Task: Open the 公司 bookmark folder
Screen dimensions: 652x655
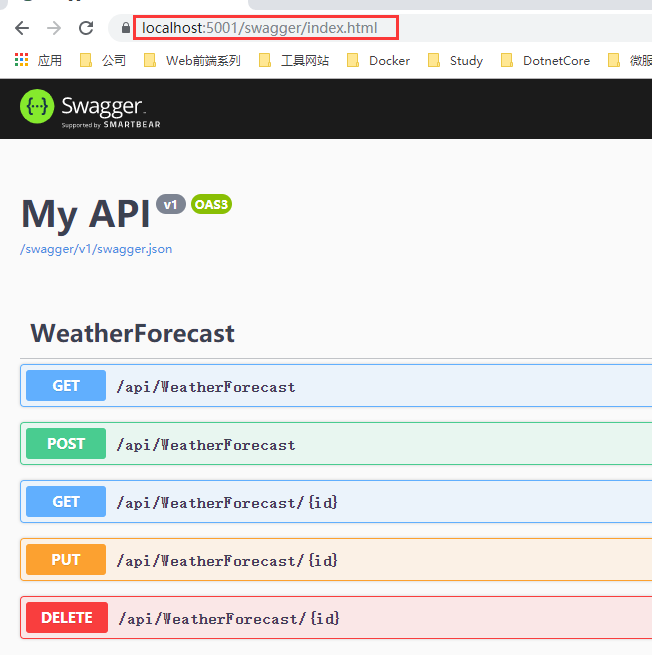Action: (103, 61)
